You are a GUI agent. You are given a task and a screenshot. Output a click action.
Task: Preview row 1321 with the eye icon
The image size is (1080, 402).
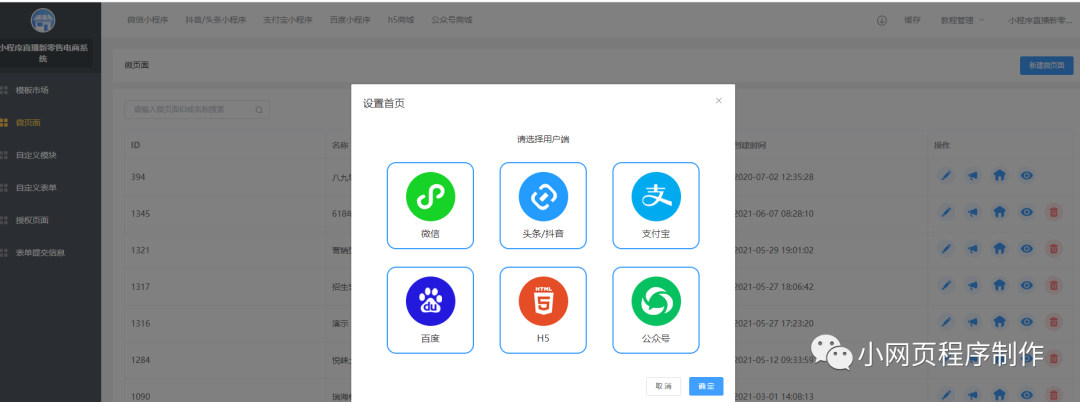[x=1026, y=249]
